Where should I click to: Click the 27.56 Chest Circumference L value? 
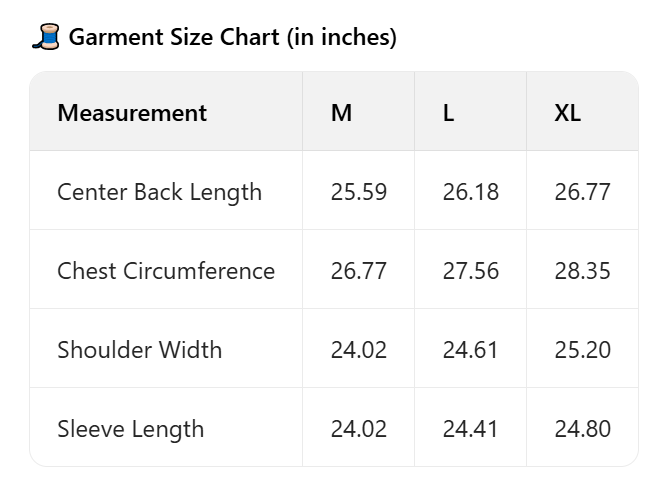tap(470, 271)
